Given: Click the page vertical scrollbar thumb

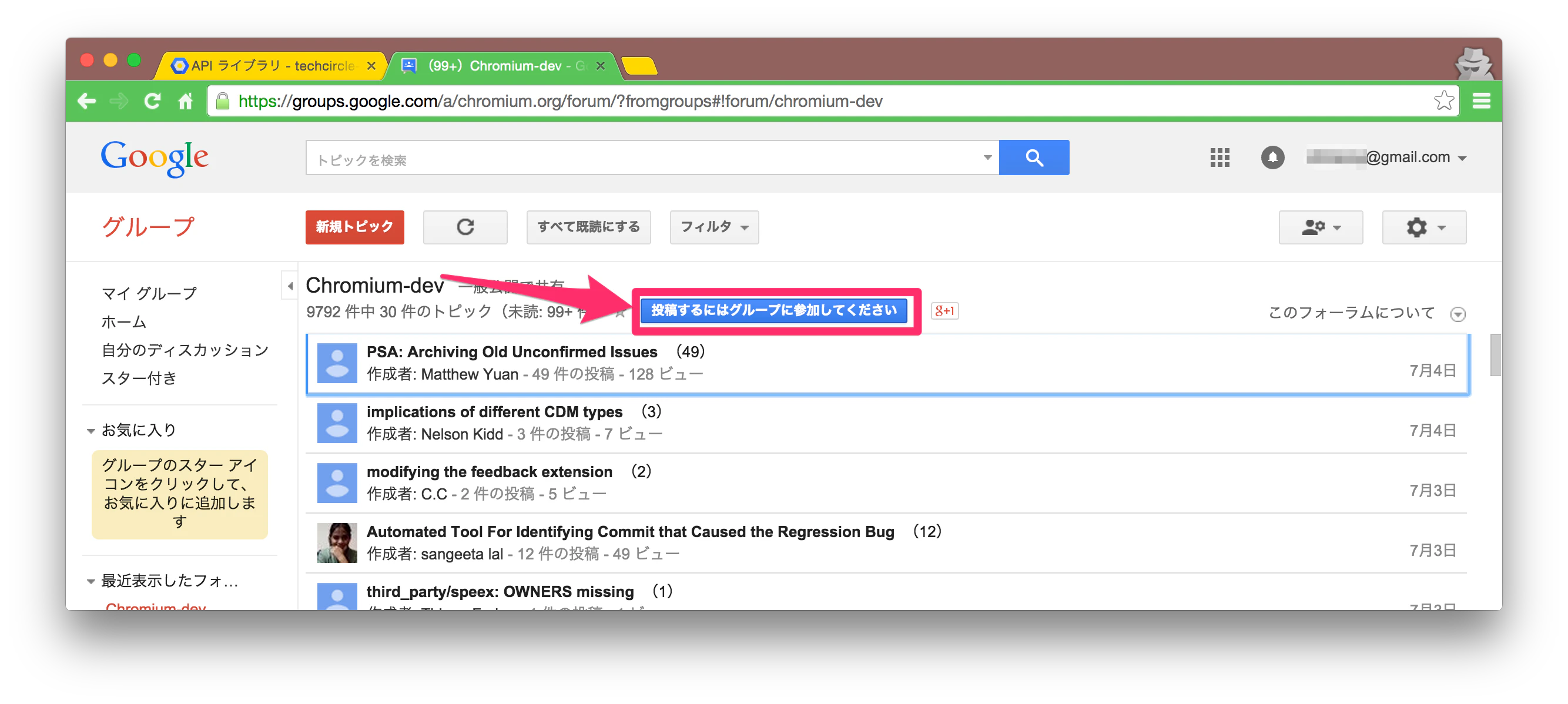Looking at the screenshot, I should 1495,355.
